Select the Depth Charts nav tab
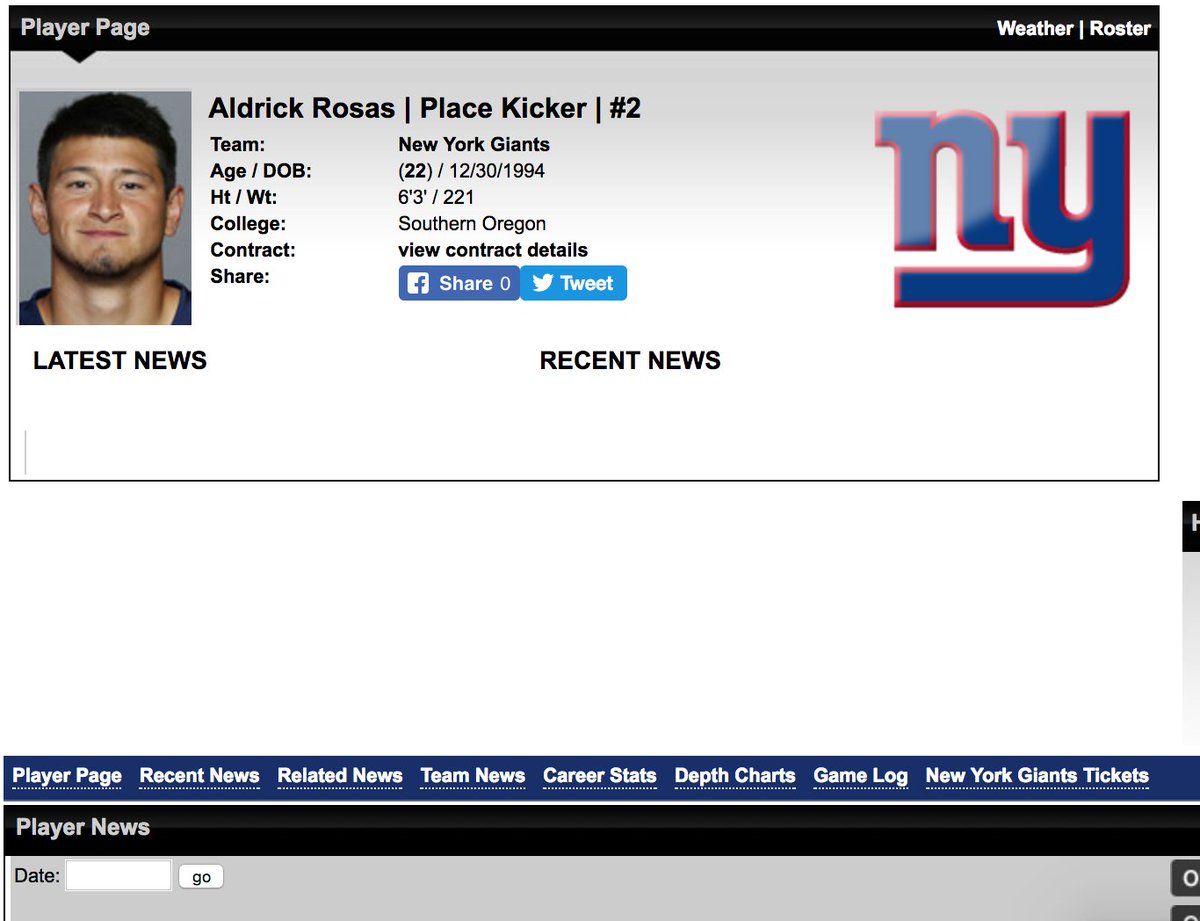The height and width of the screenshot is (921, 1200). 735,776
